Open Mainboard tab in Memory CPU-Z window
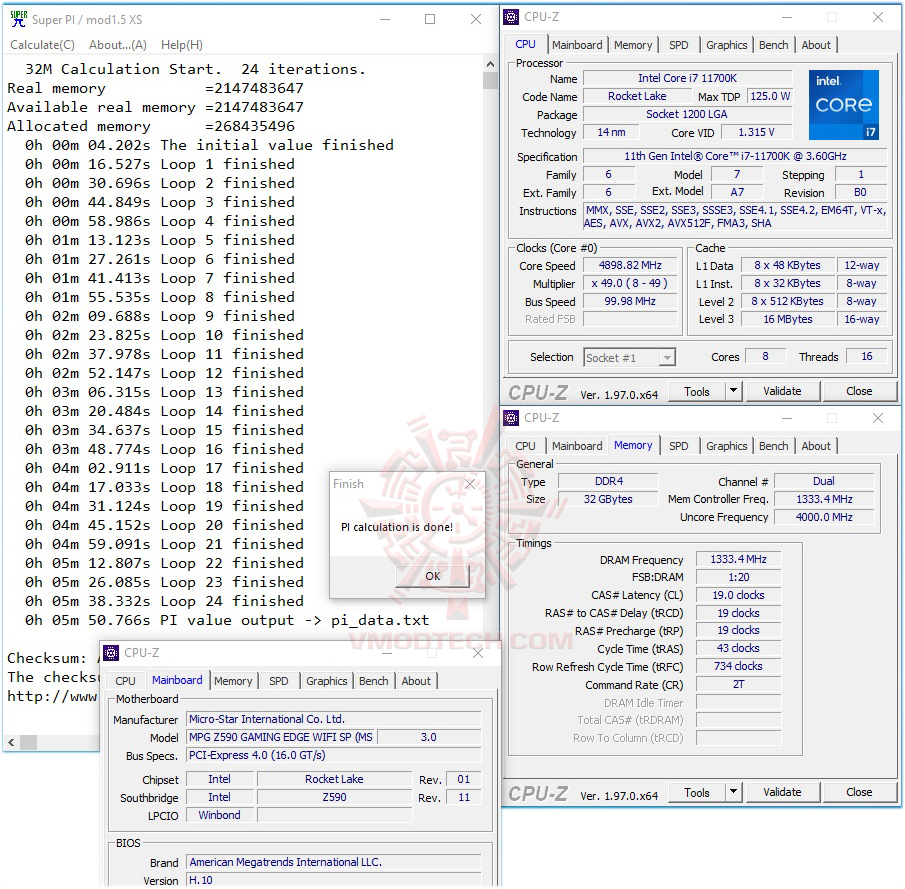This screenshot has height=889, width=905. tap(577, 446)
